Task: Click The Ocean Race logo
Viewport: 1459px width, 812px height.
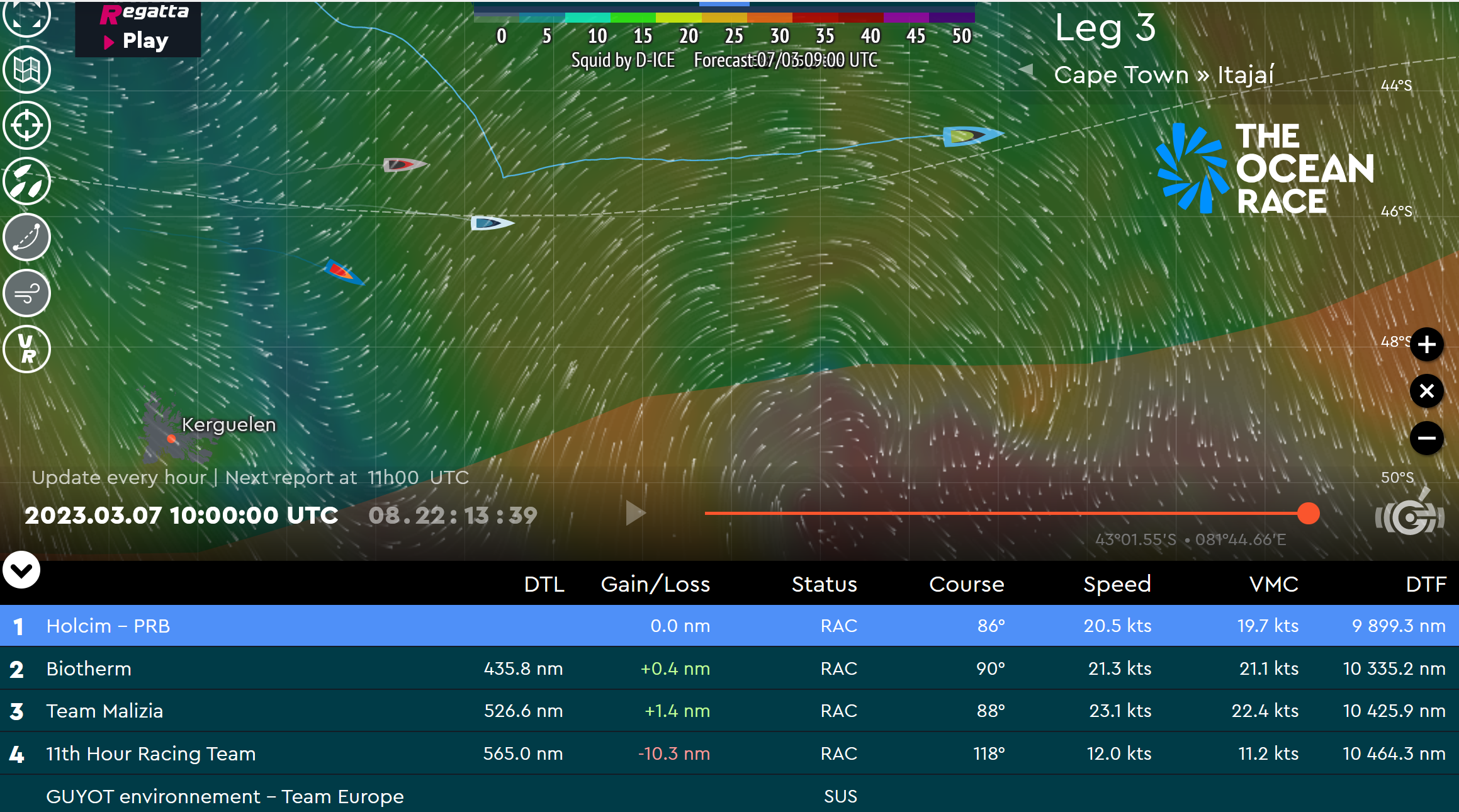Action: click(1266, 169)
